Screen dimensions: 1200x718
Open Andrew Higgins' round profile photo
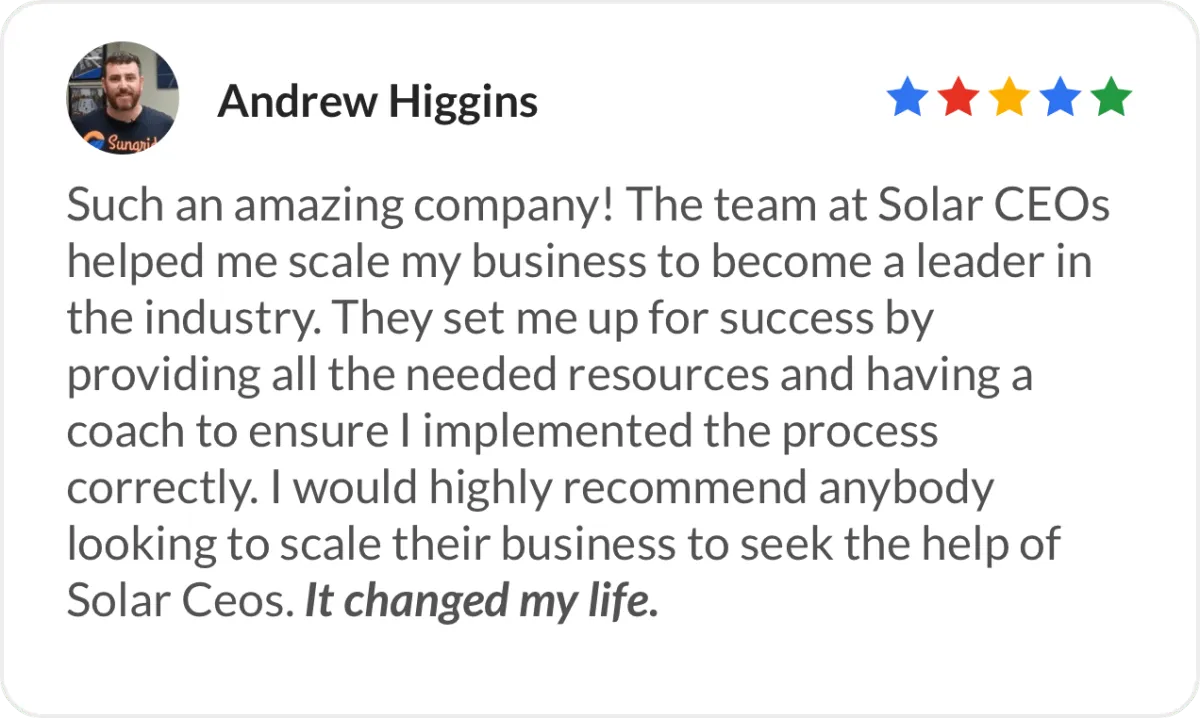point(123,98)
